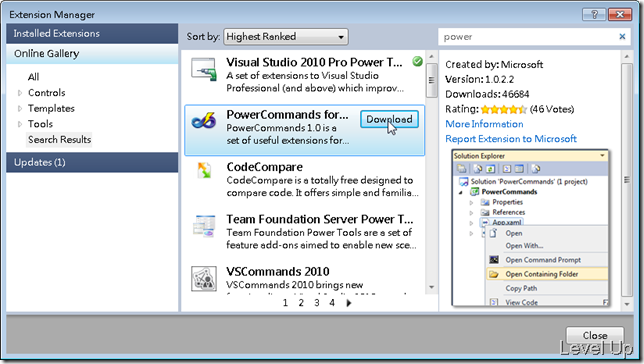
Task: Click the details pane scrollbar thumb
Action: point(627,180)
